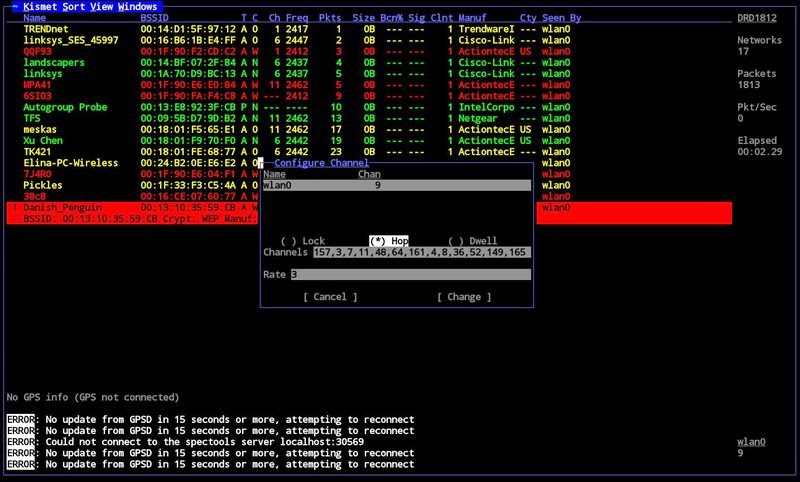The image size is (800, 482).
Task: Click the Change button
Action: (x=464, y=297)
